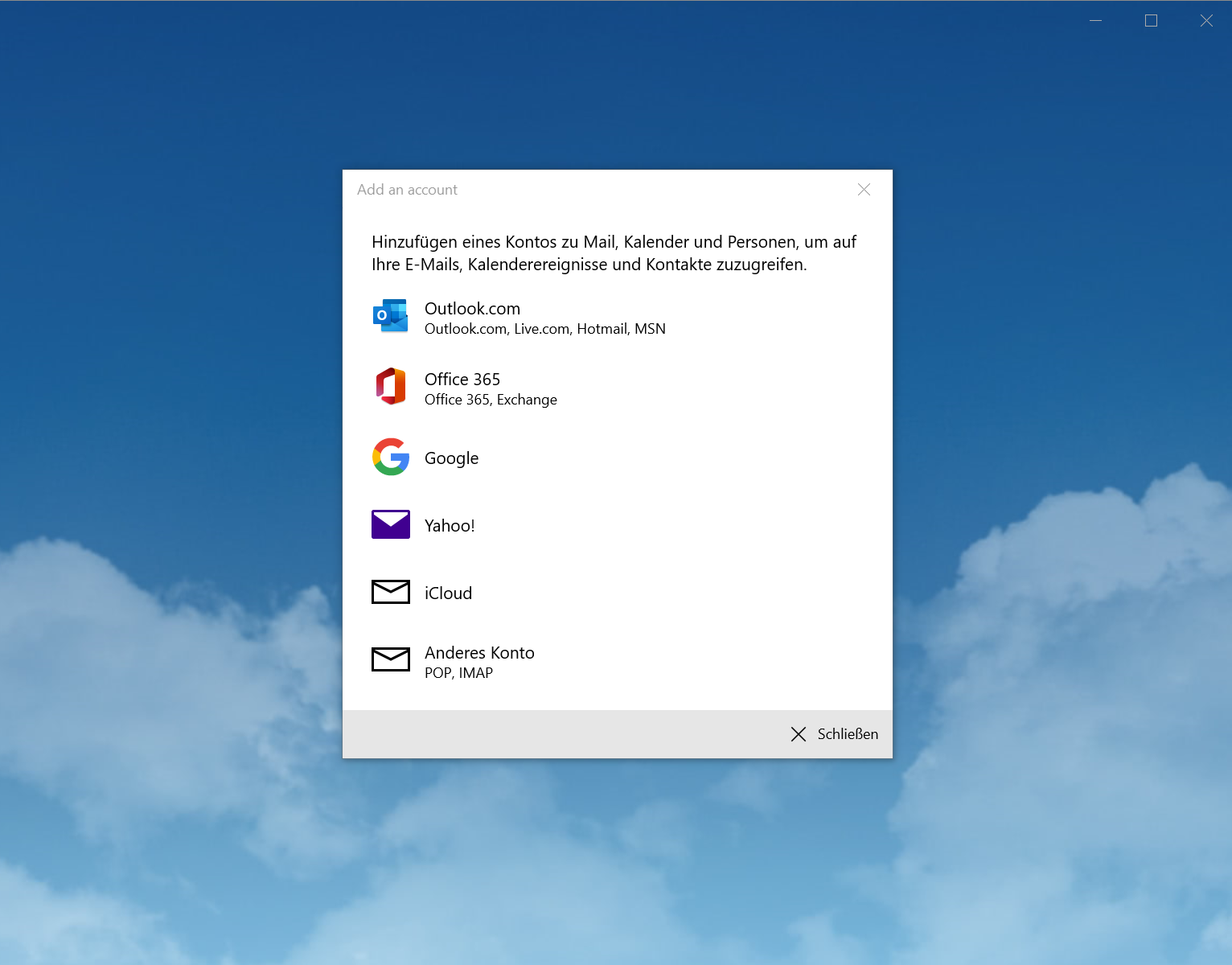Select Anderes Konto option
Viewport: 1232px width, 965px height.
point(618,661)
